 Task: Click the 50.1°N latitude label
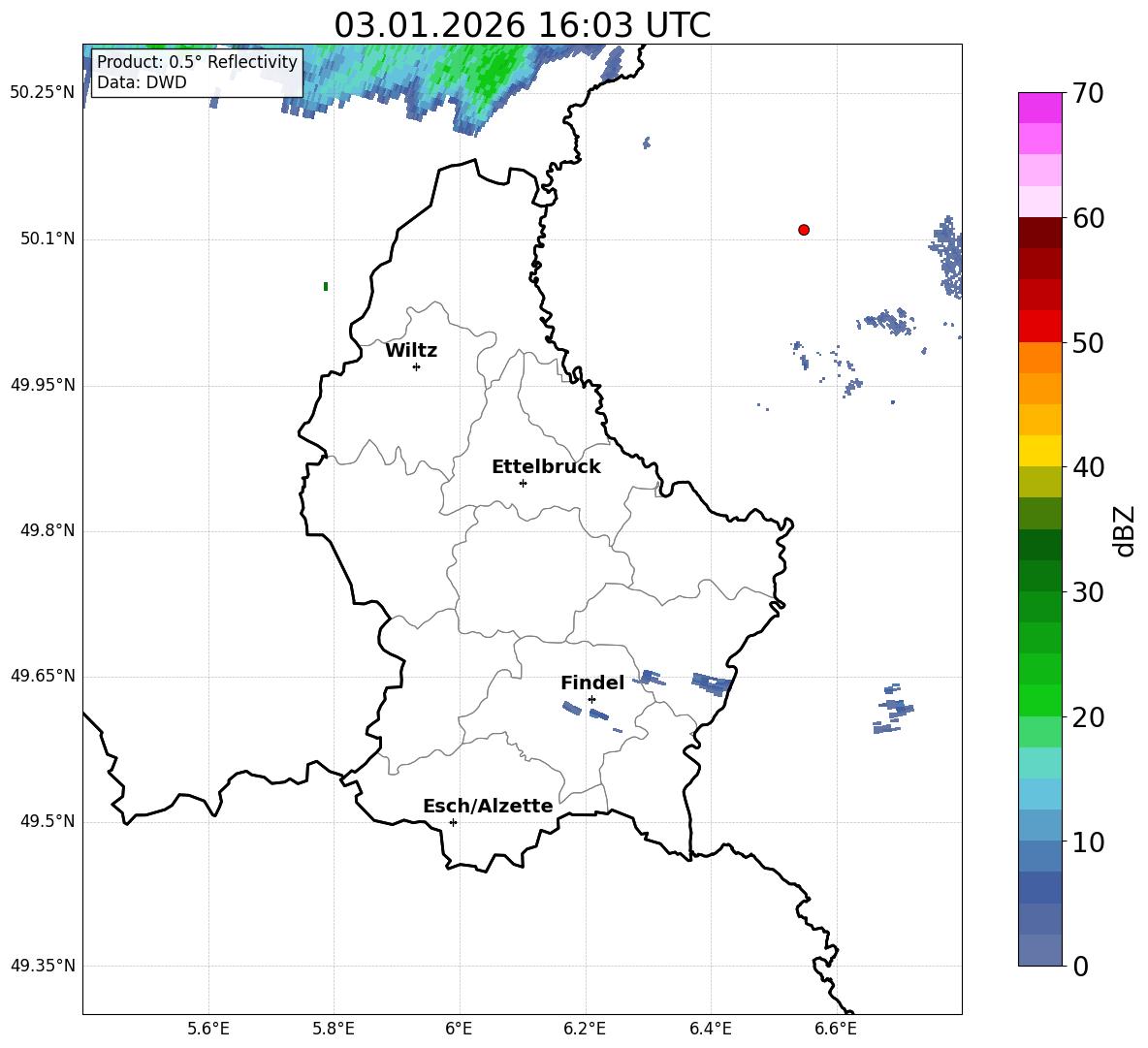[48, 238]
